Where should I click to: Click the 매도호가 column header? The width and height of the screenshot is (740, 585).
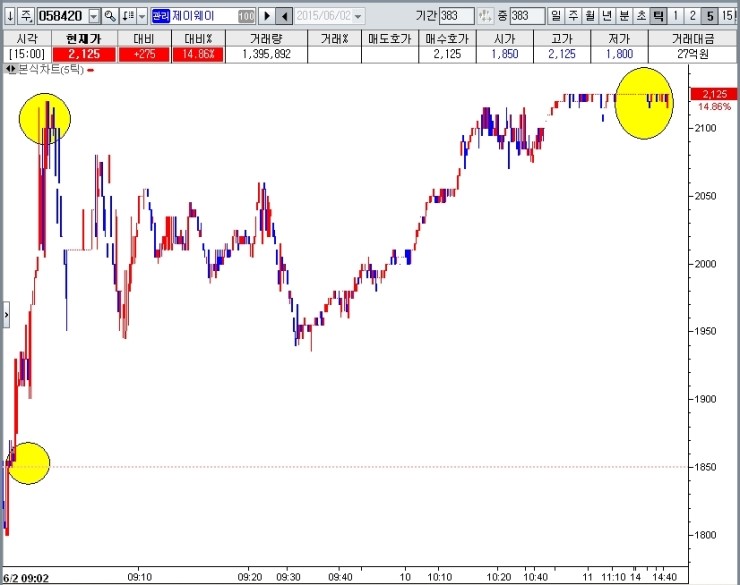coord(390,38)
